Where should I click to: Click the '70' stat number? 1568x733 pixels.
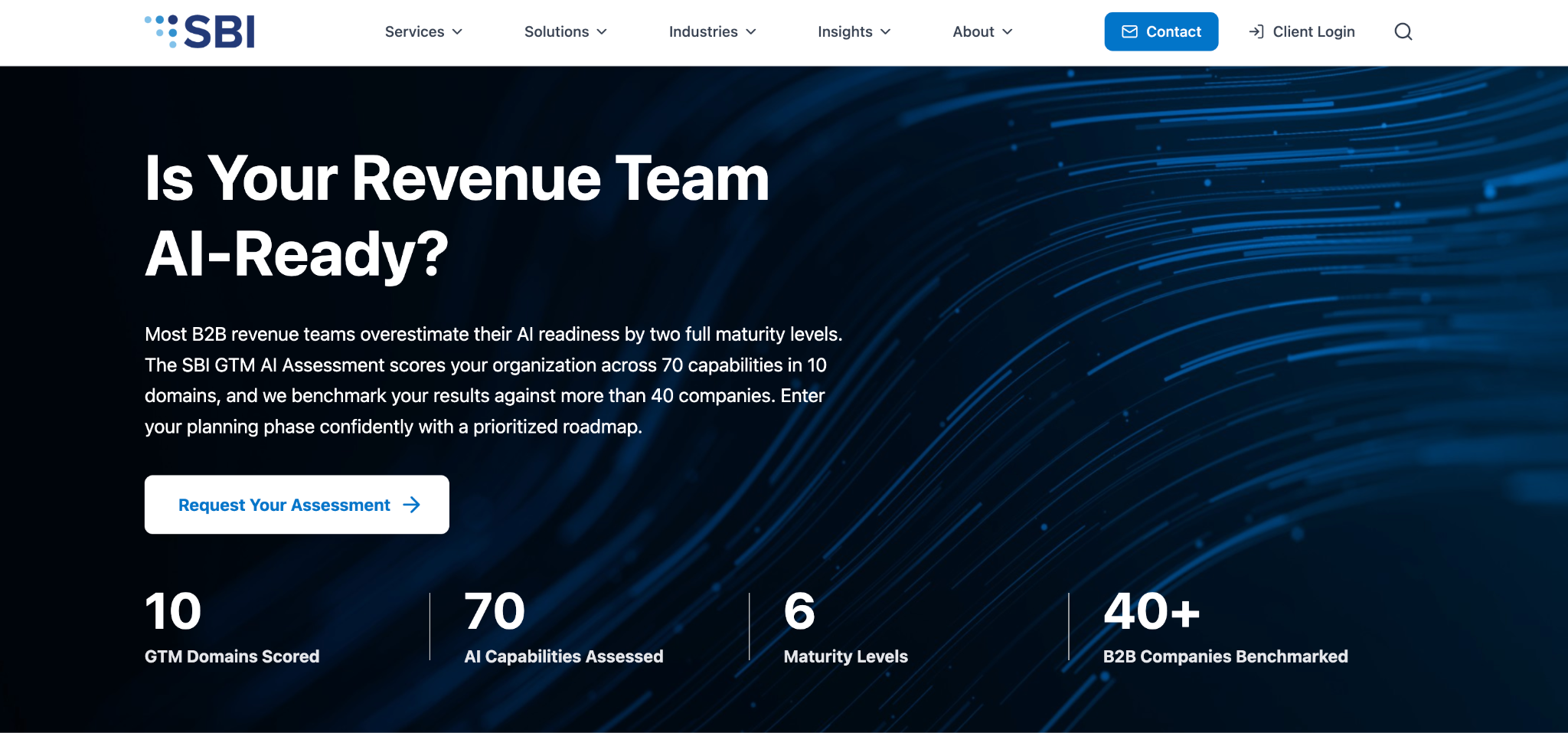(x=495, y=611)
